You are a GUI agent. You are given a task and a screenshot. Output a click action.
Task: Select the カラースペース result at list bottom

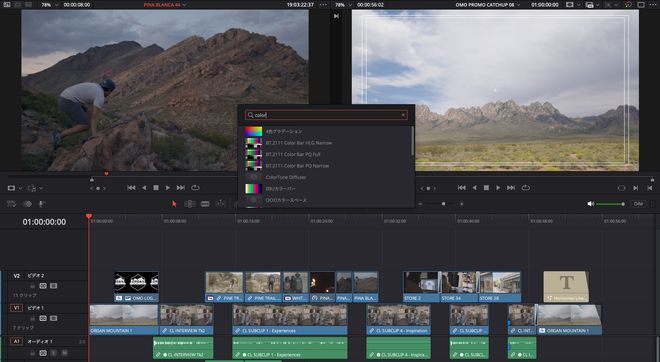(x=326, y=200)
